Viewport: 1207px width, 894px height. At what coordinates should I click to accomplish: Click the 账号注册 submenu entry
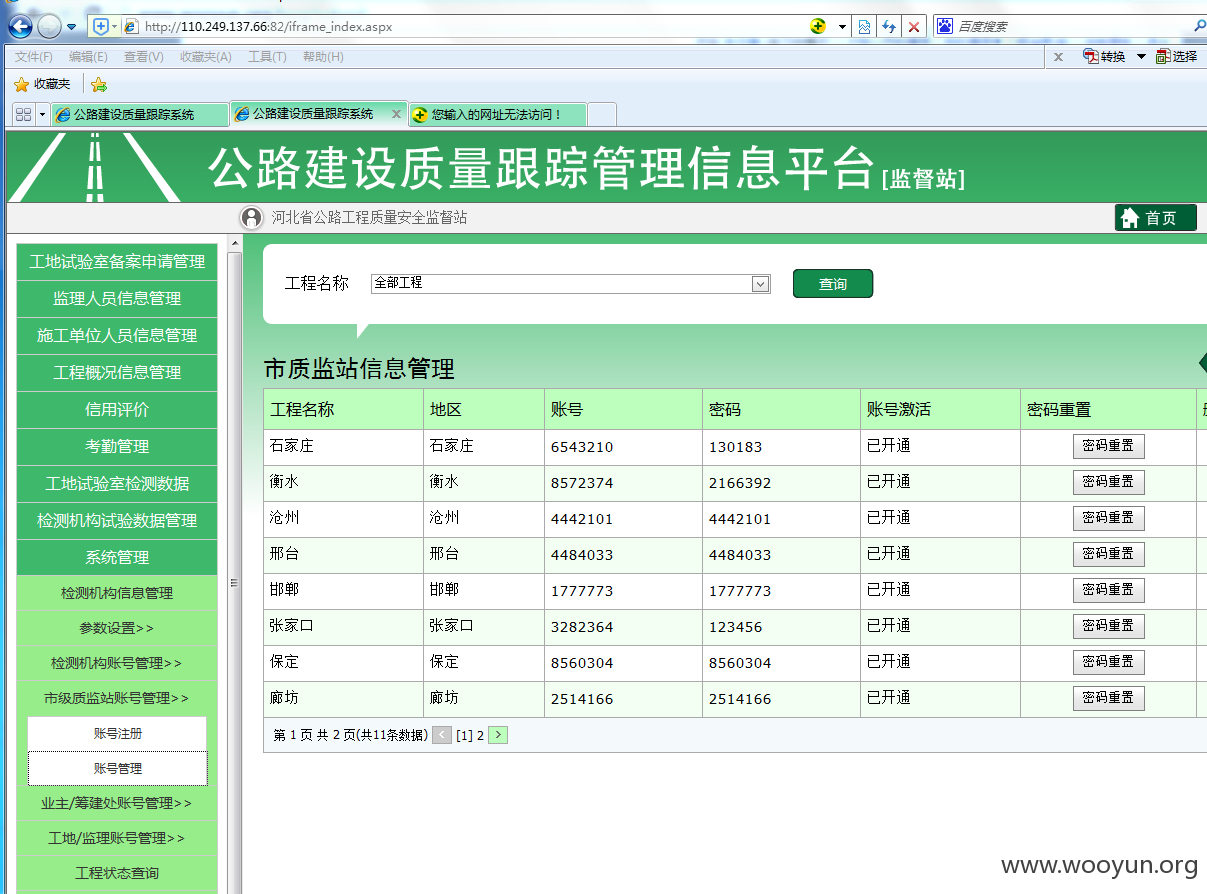pyautogui.click(x=118, y=733)
